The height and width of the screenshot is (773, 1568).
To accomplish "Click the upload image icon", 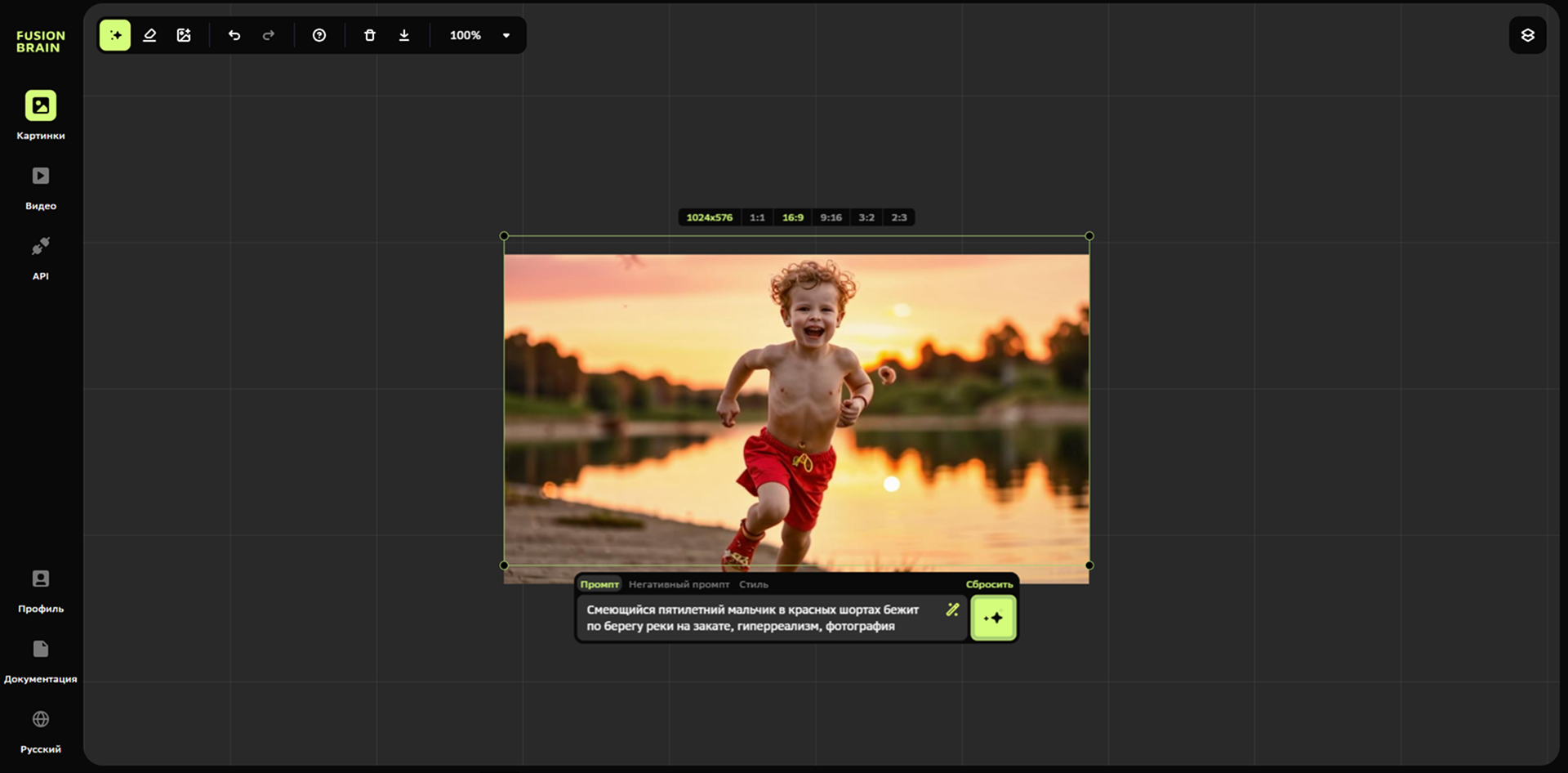I will (x=184, y=35).
